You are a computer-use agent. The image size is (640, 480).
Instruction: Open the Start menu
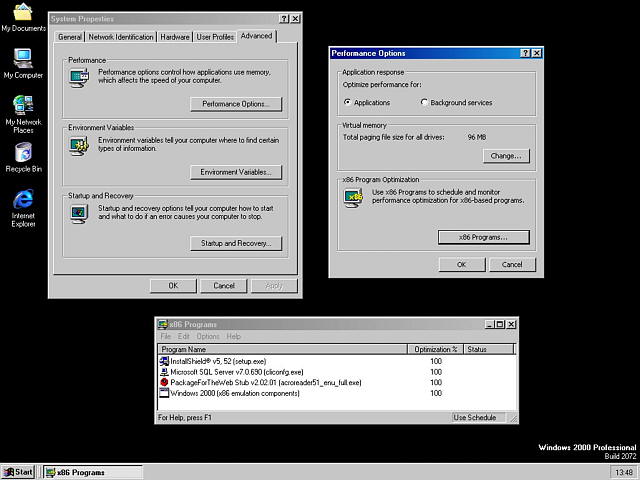[x=18, y=472]
